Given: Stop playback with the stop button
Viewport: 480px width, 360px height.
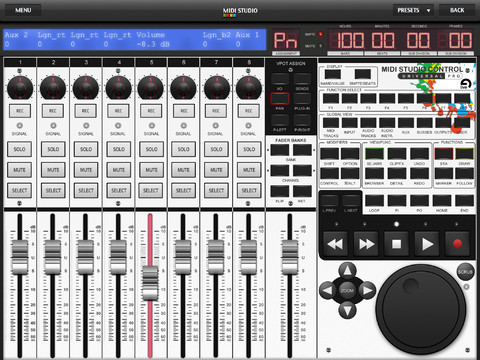Looking at the screenshot, I should click(x=396, y=244).
